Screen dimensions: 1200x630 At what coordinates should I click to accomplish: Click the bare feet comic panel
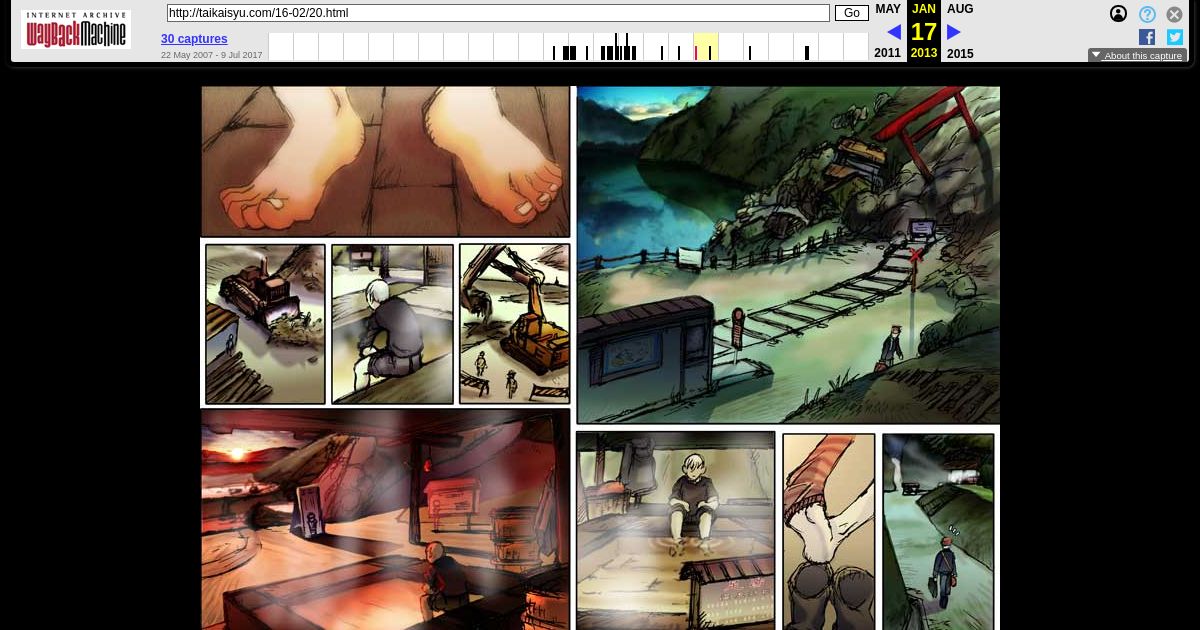[385, 161]
